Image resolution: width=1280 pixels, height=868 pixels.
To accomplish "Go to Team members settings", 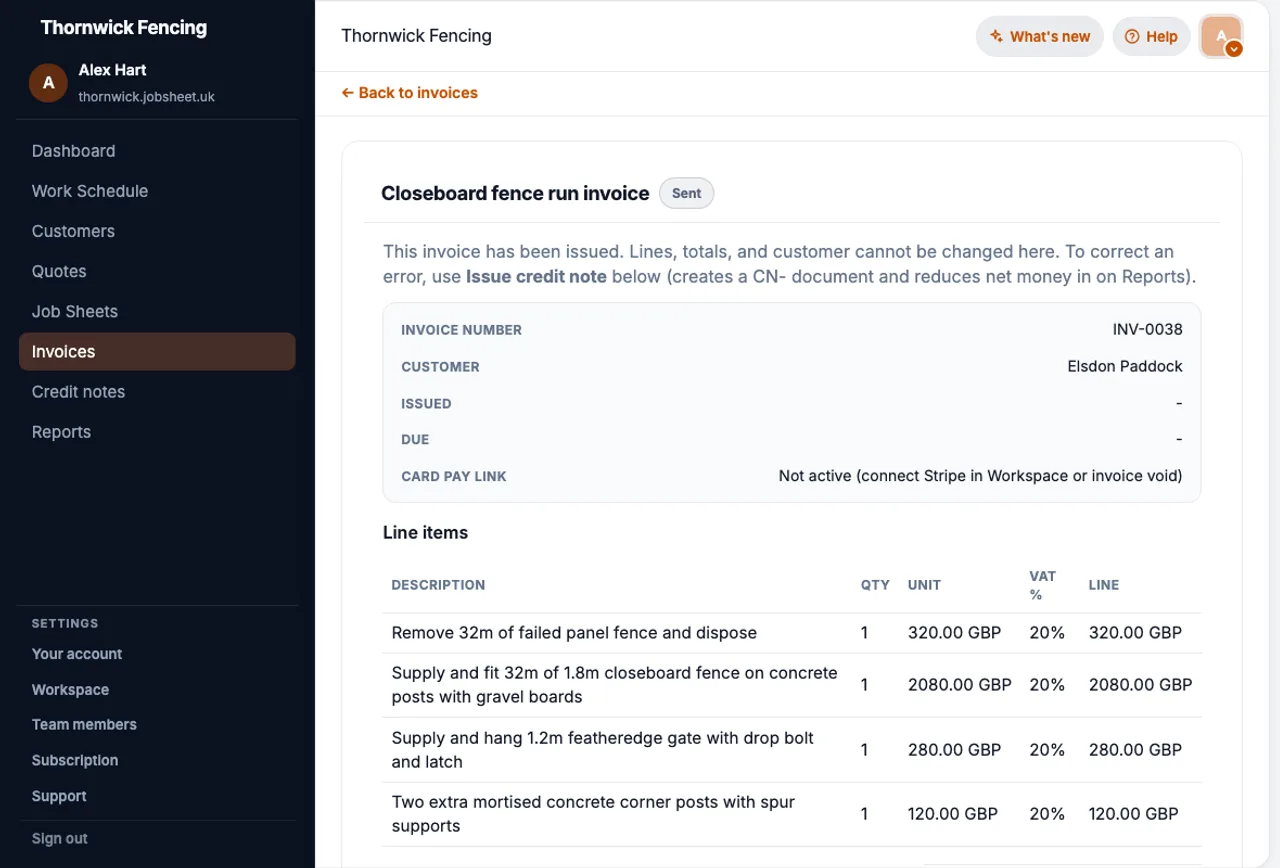I will pos(84,725).
